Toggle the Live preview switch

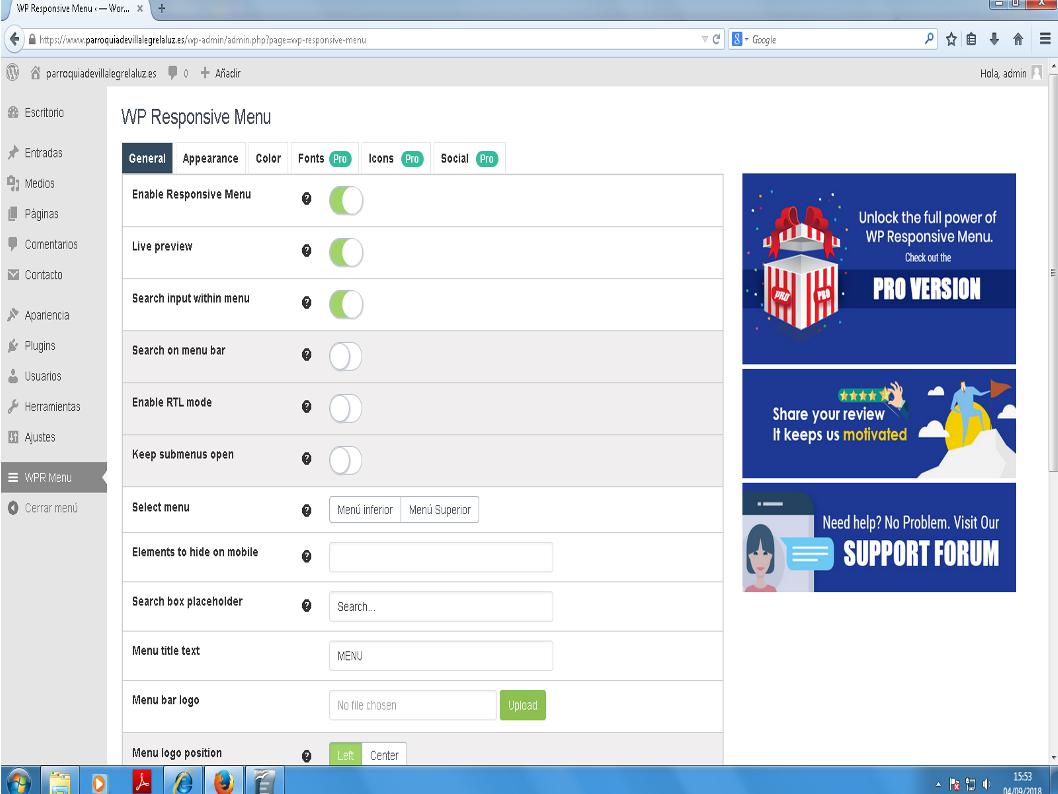pos(346,252)
